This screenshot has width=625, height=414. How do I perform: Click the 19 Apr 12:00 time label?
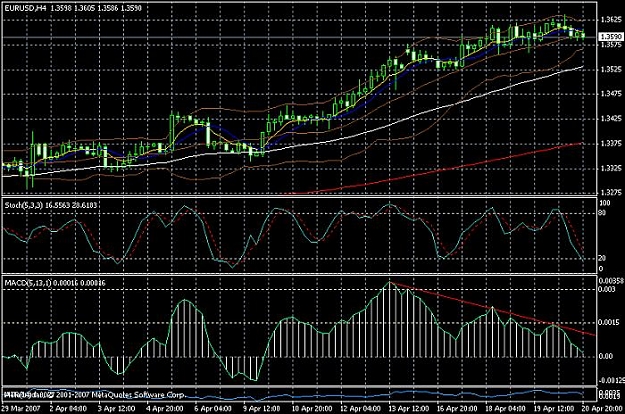click(554, 409)
